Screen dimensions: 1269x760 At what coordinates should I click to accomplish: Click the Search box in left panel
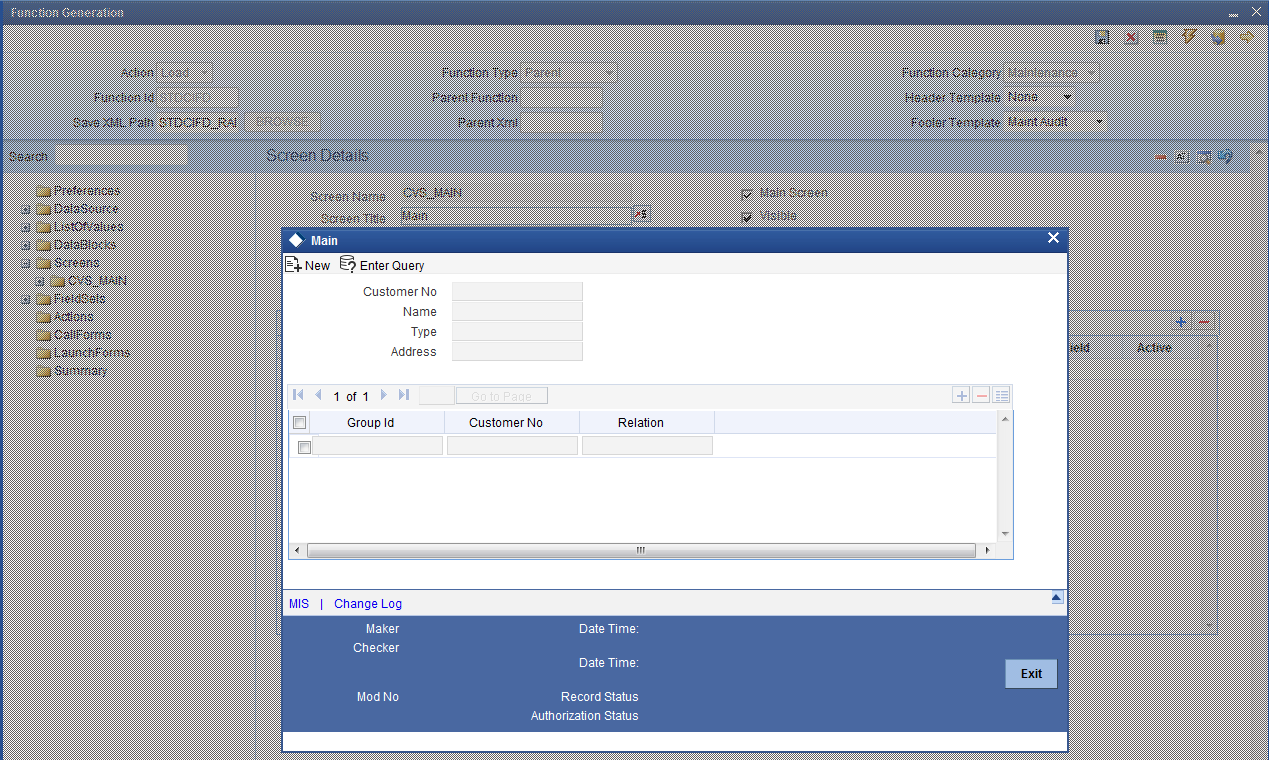[120, 156]
